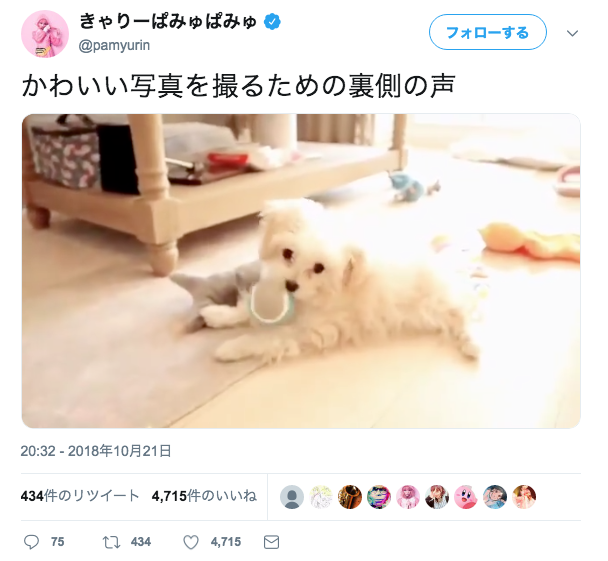
Task: Click the retweet arrows icon
Action: click(x=111, y=542)
